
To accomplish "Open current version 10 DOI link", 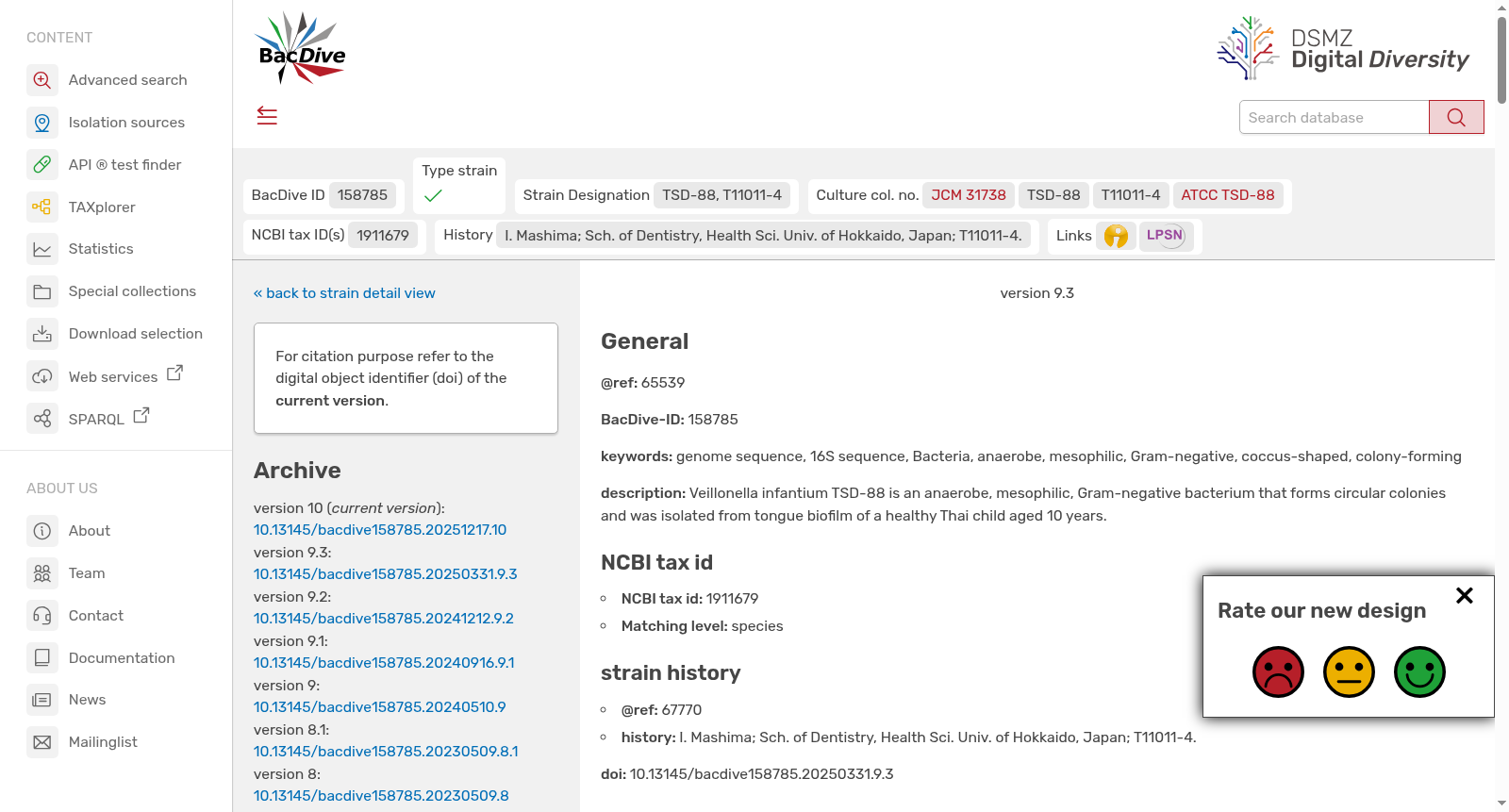I will pos(380,530).
